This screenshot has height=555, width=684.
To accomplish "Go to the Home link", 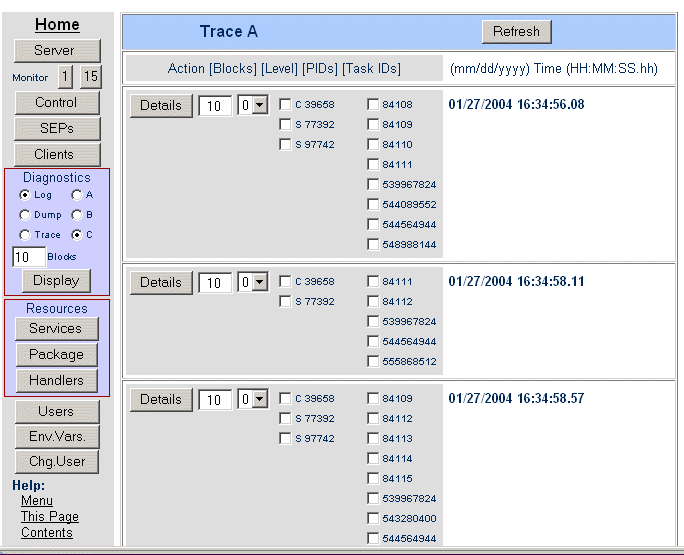I will (x=57, y=25).
